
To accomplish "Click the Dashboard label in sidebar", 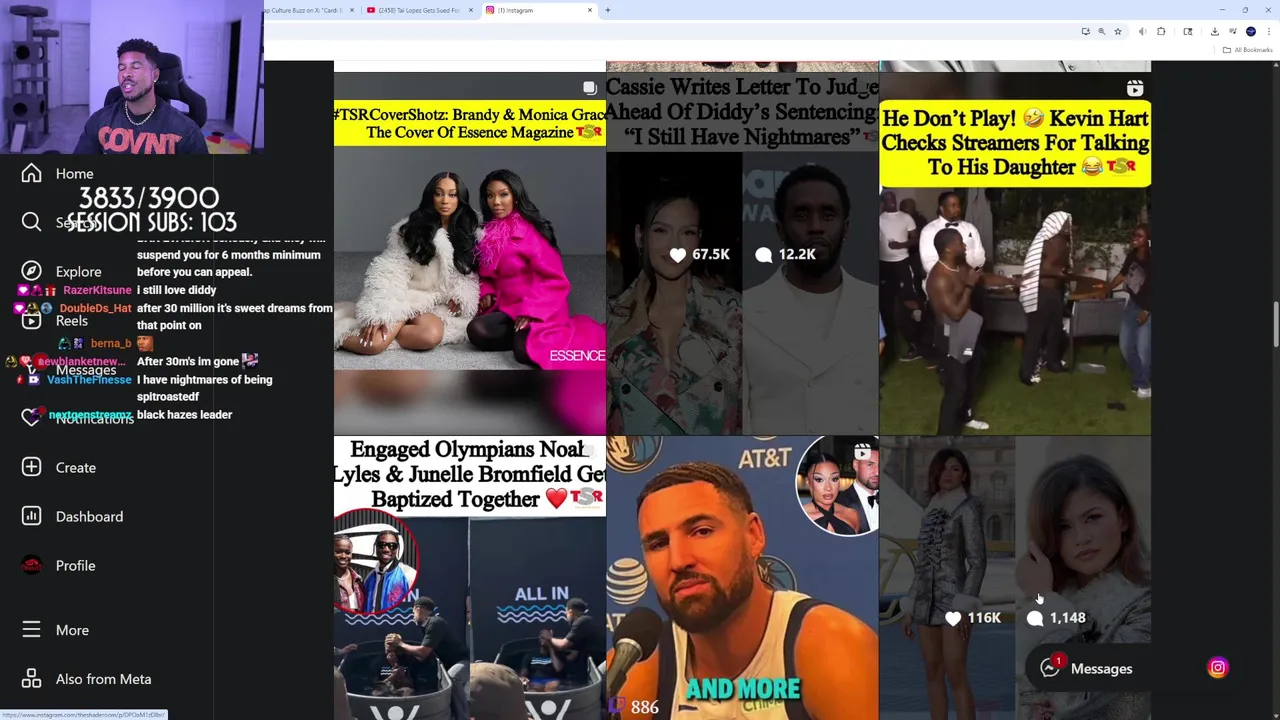I will tap(90, 517).
